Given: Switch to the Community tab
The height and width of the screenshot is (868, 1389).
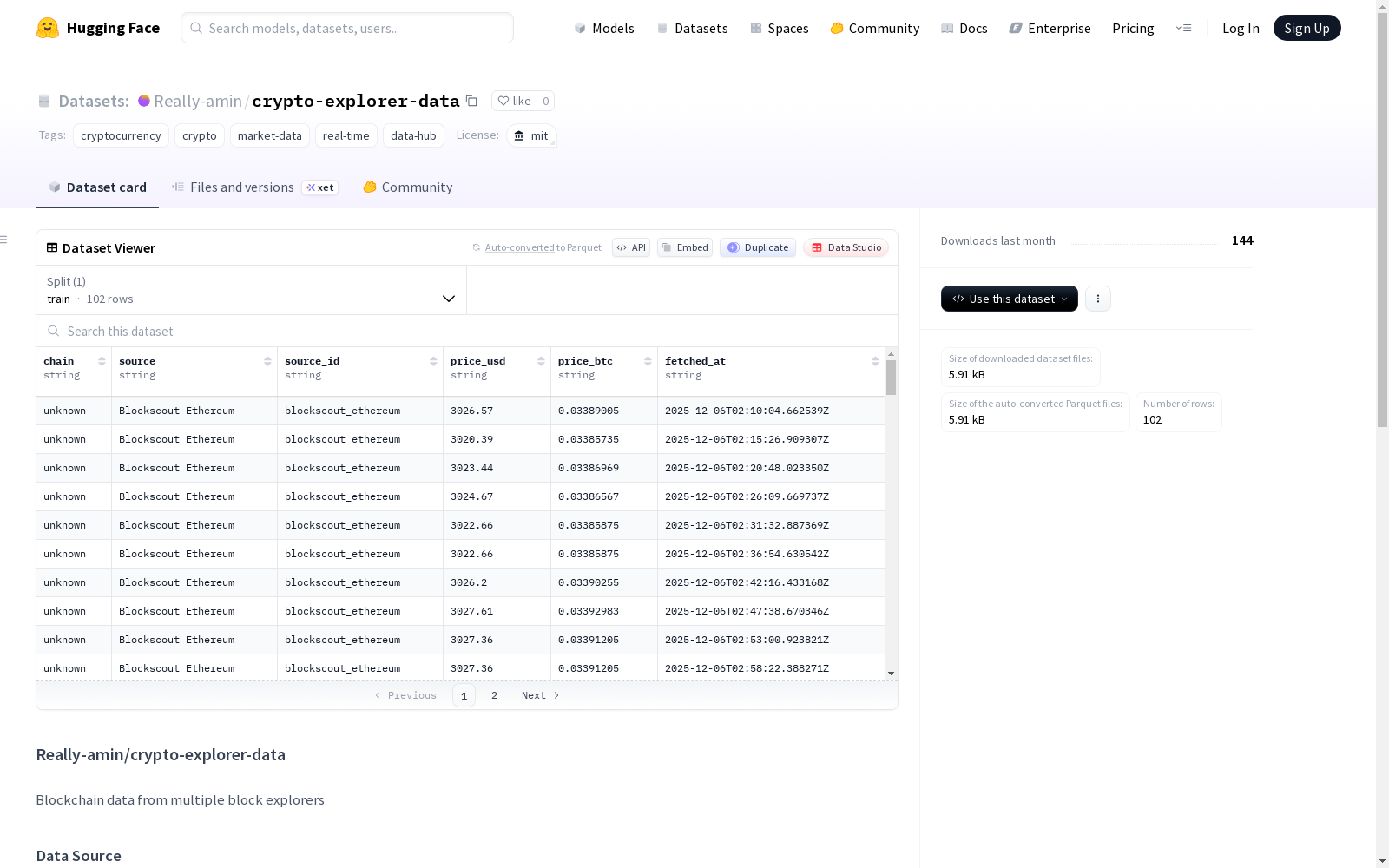Looking at the screenshot, I should (x=407, y=187).
